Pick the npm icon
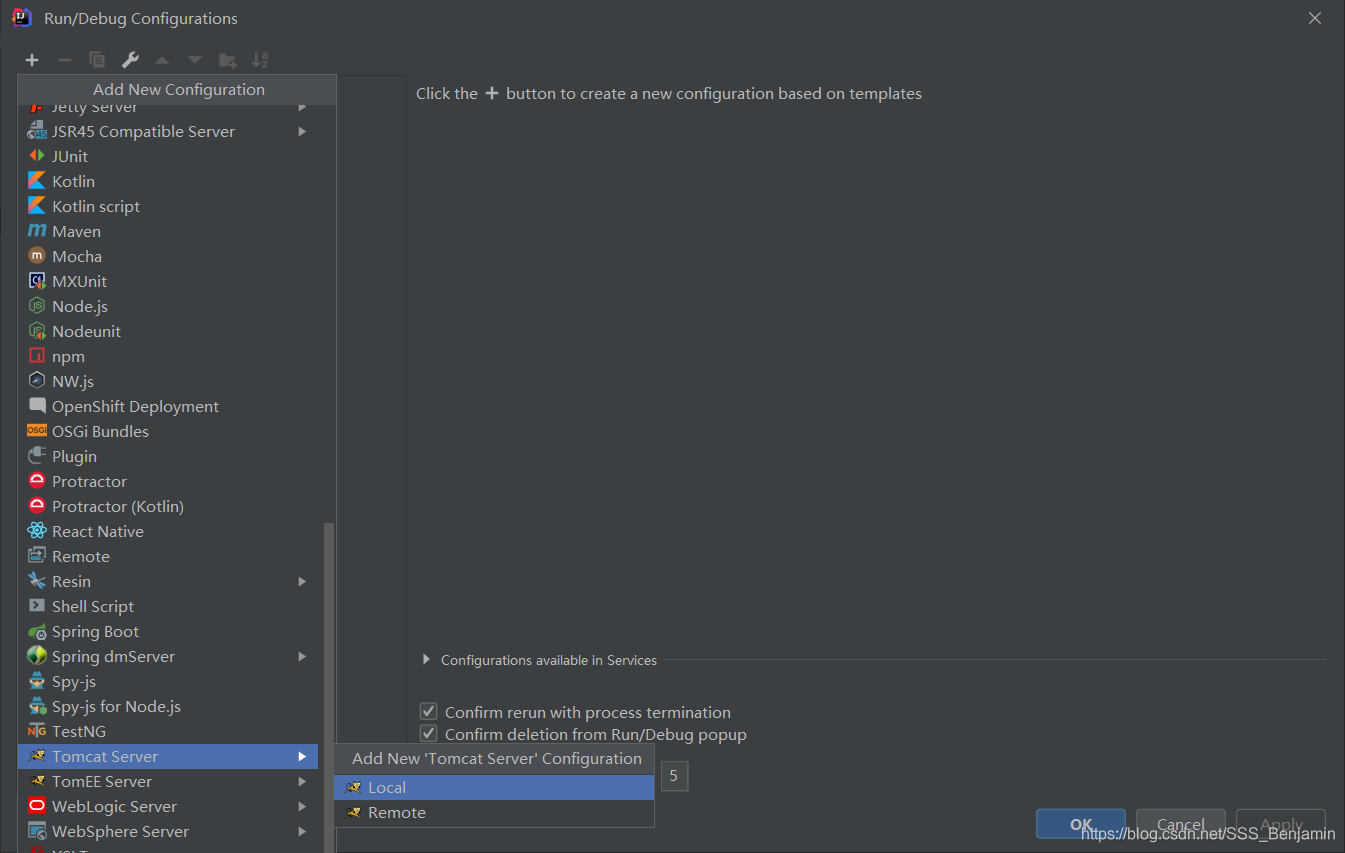The height and width of the screenshot is (853, 1345). pyautogui.click(x=37, y=356)
